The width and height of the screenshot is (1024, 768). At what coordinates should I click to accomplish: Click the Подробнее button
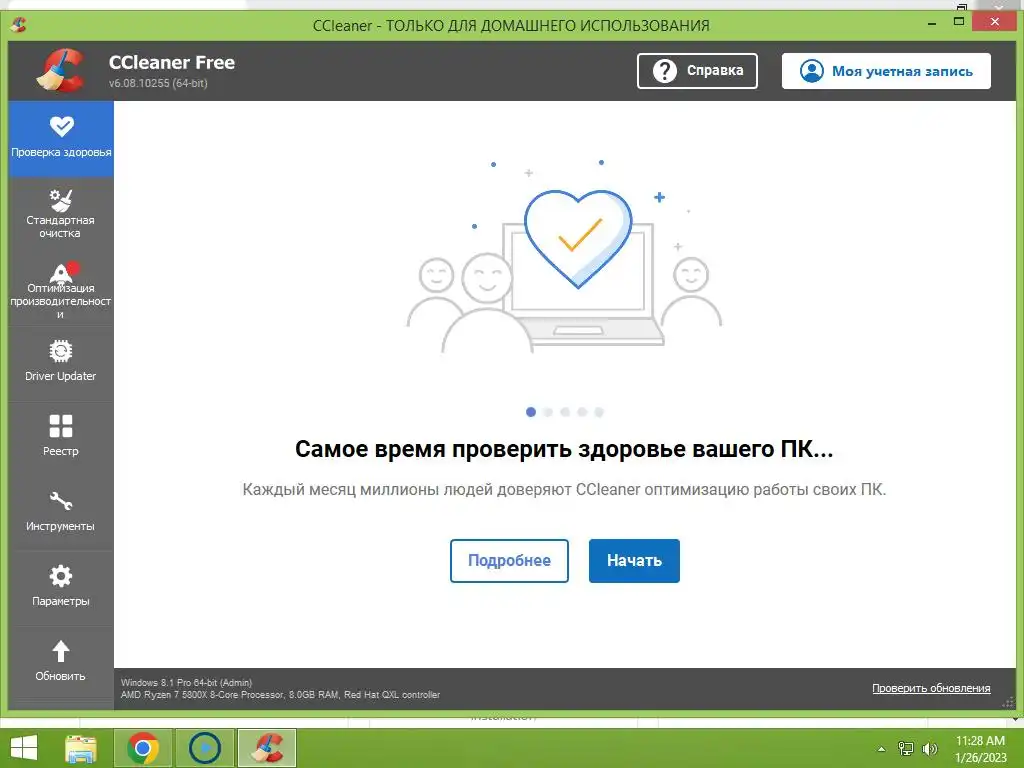click(x=509, y=560)
